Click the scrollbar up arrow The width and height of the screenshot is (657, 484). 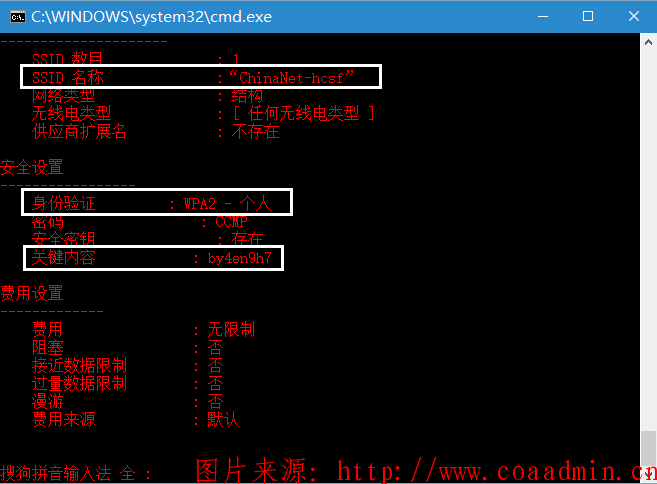coord(648,42)
